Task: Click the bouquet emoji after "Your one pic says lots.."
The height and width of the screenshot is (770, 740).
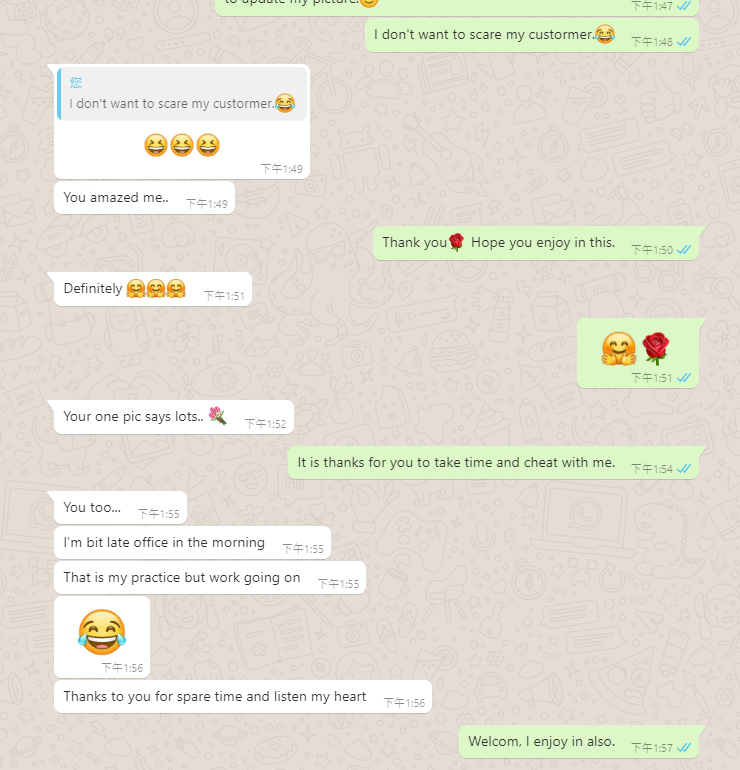Action: tap(218, 415)
